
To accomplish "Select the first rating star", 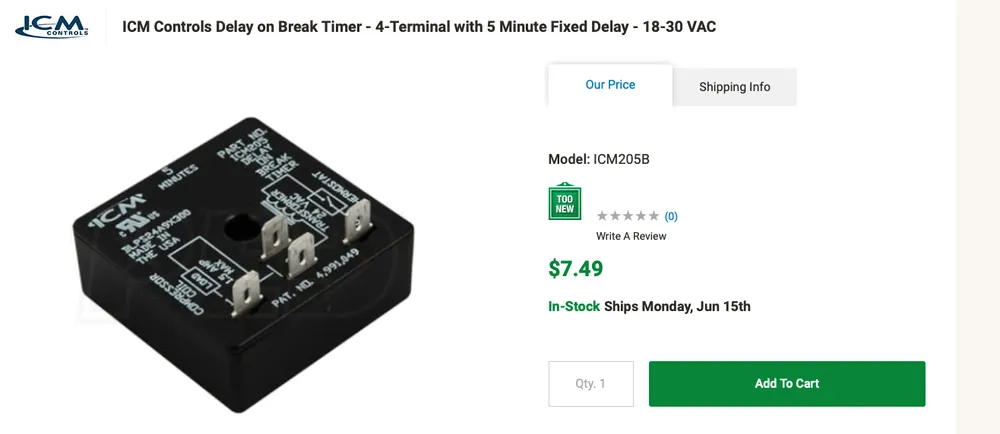I will pos(602,216).
